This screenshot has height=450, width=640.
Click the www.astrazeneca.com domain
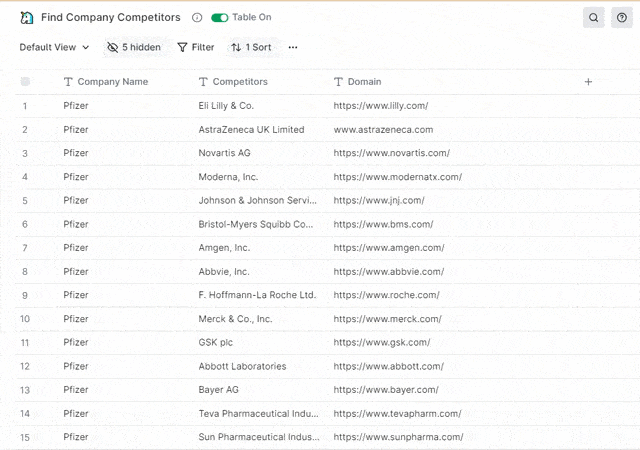pyautogui.click(x=383, y=129)
